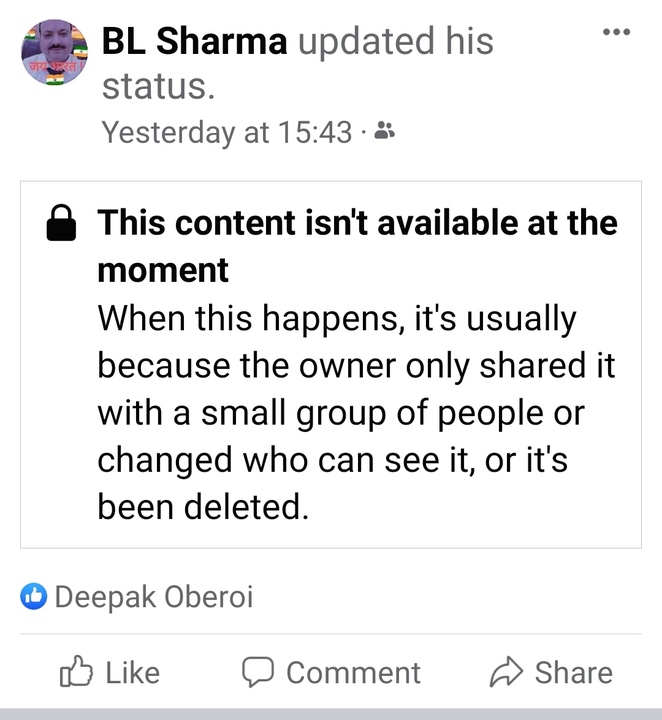Toggle the Like label on the post
This screenshot has height=720, width=662.
click(x=133, y=673)
